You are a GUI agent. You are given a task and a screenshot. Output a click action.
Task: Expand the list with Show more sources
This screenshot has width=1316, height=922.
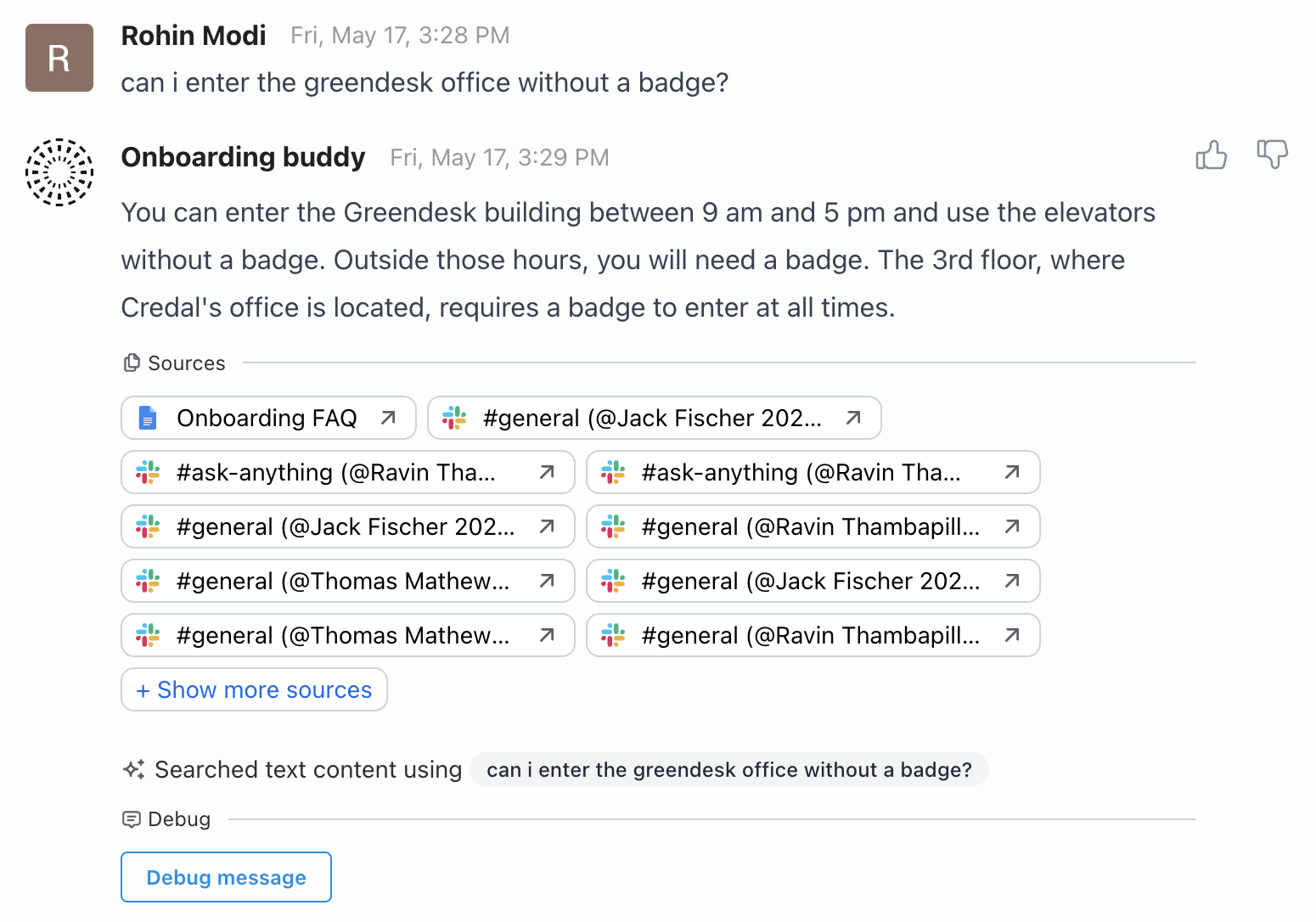point(254,689)
